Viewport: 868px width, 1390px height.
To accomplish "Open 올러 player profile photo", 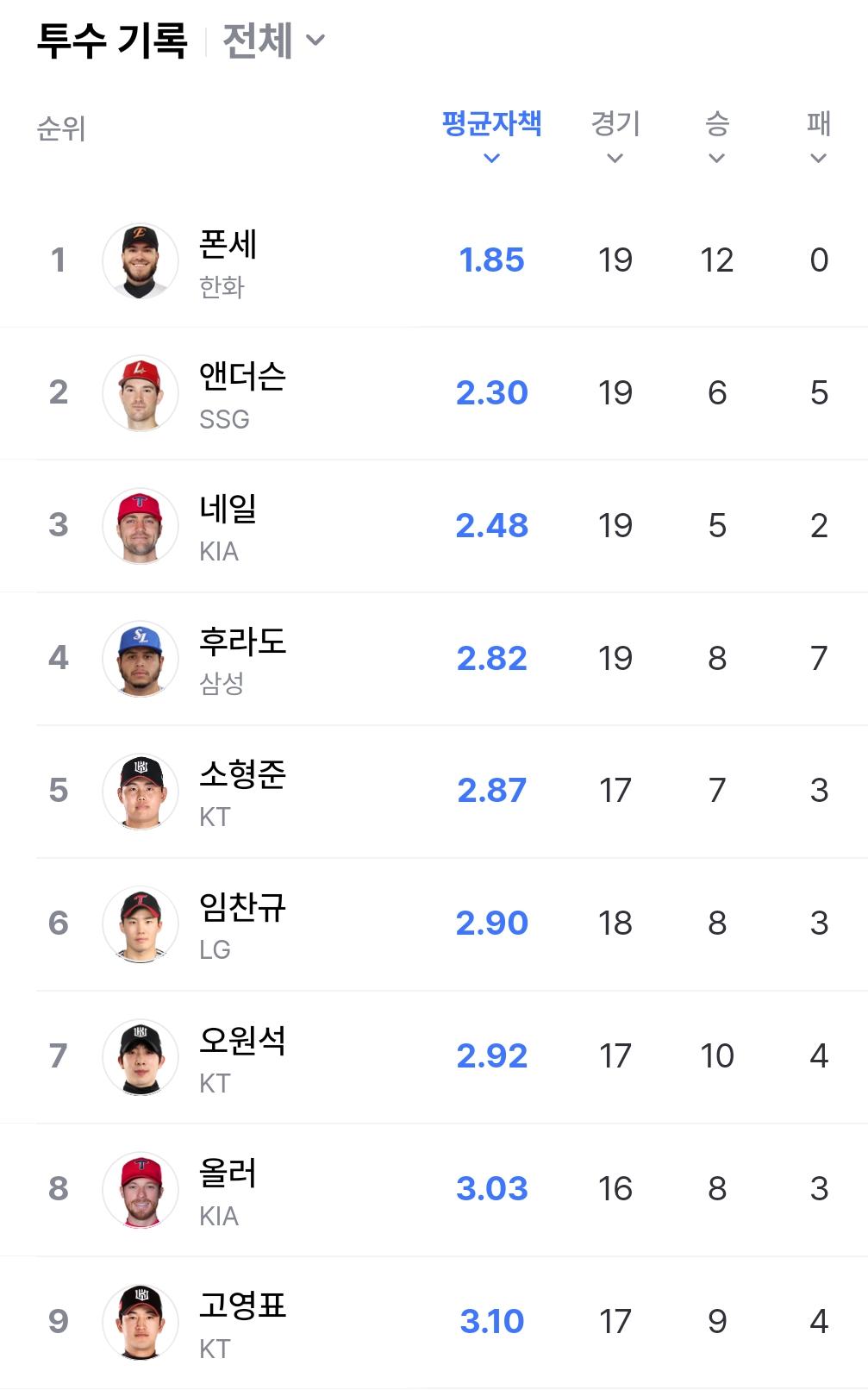I will (x=141, y=1189).
